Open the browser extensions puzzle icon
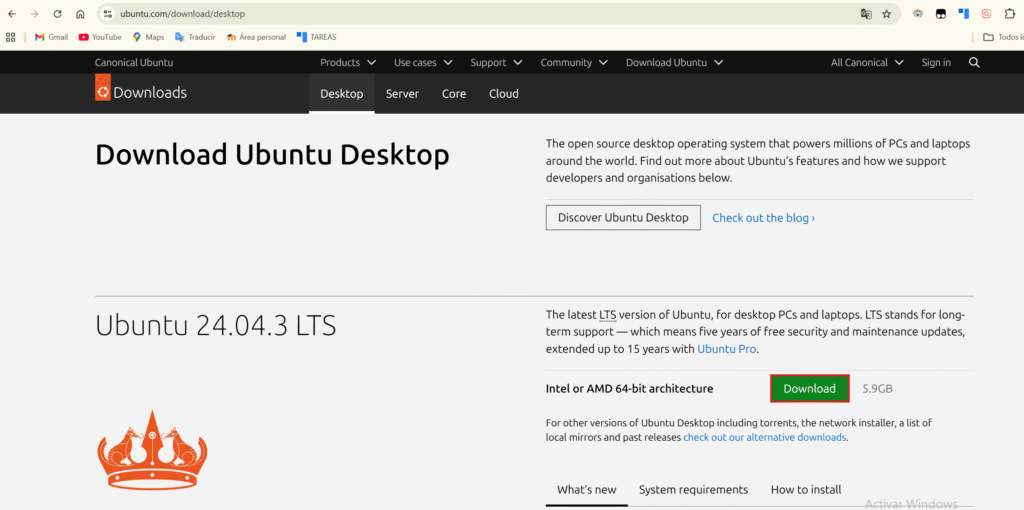This screenshot has width=1024, height=510. (1010, 14)
